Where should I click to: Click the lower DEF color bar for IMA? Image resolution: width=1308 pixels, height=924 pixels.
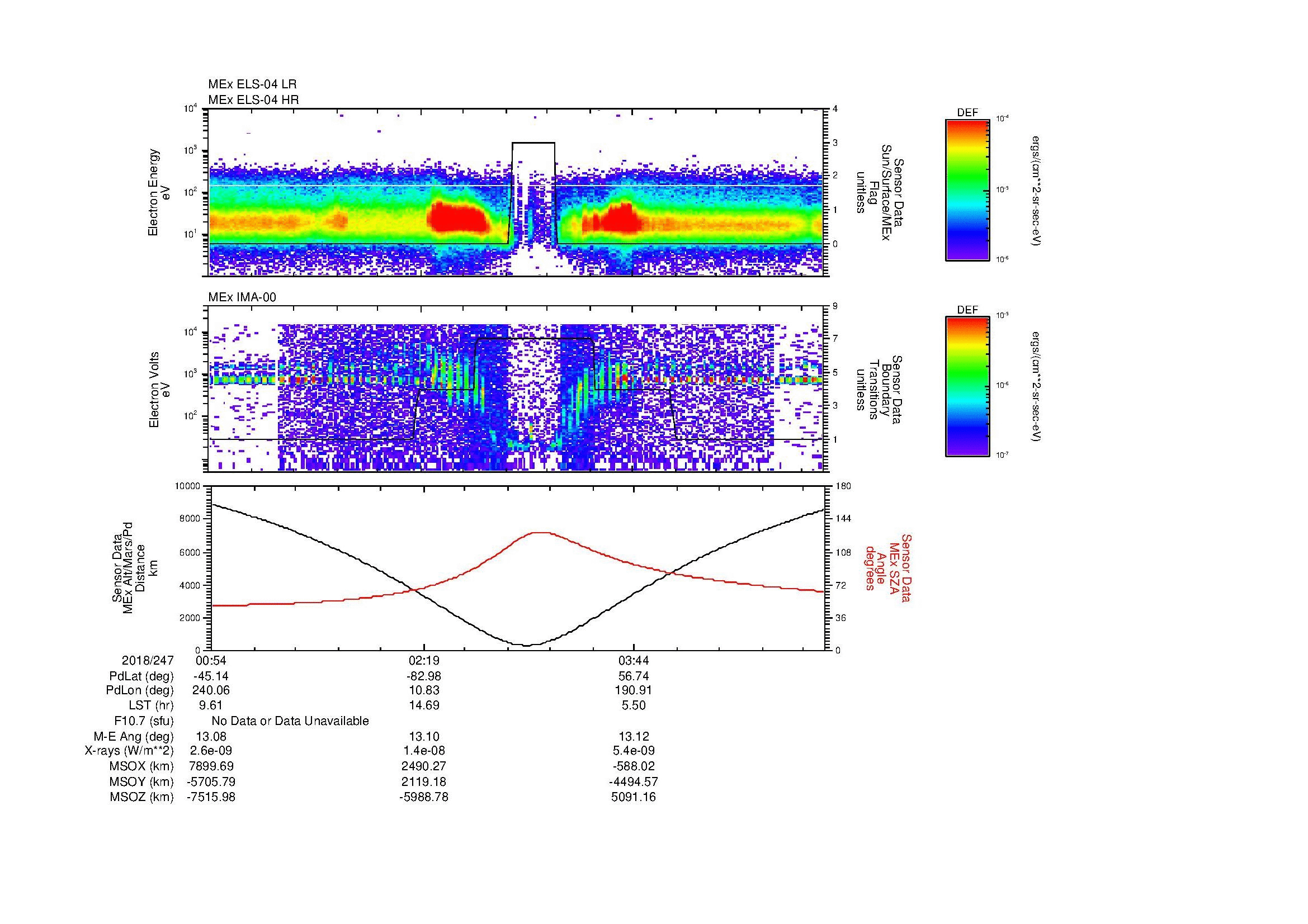coord(967,387)
